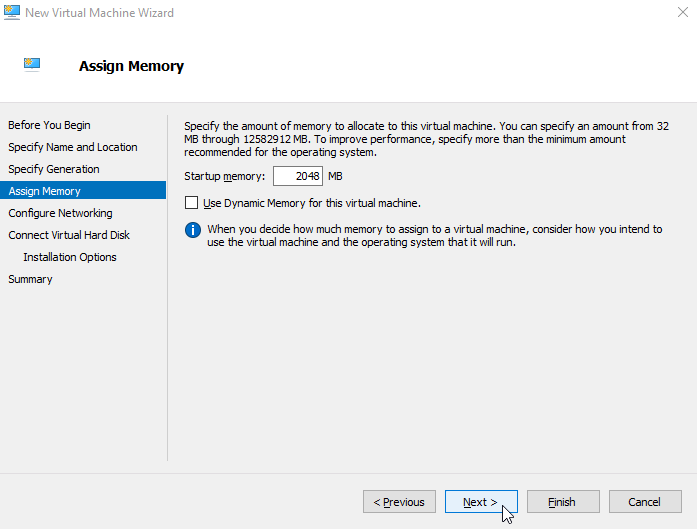The height and width of the screenshot is (529, 697).
Task: Click the wizard icon in title bar
Action: click(12, 12)
